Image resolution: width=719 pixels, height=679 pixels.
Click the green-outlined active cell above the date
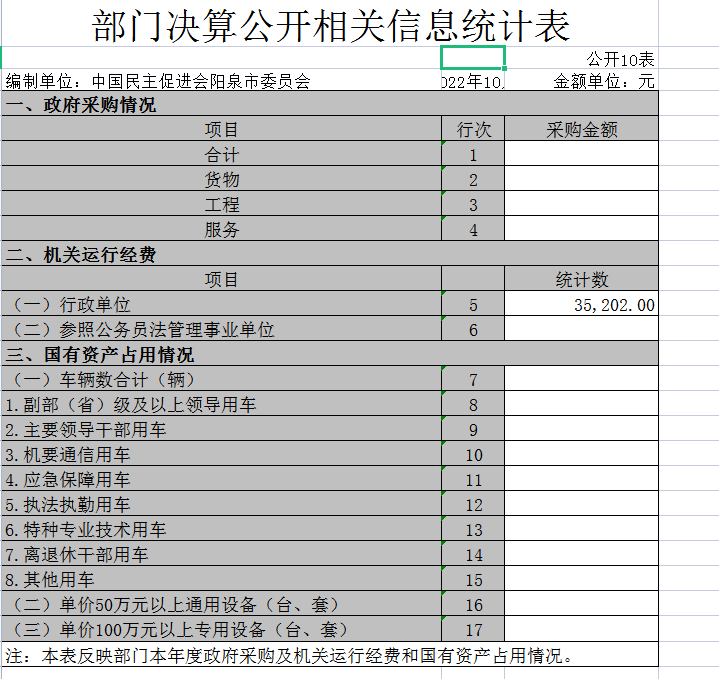(x=473, y=58)
